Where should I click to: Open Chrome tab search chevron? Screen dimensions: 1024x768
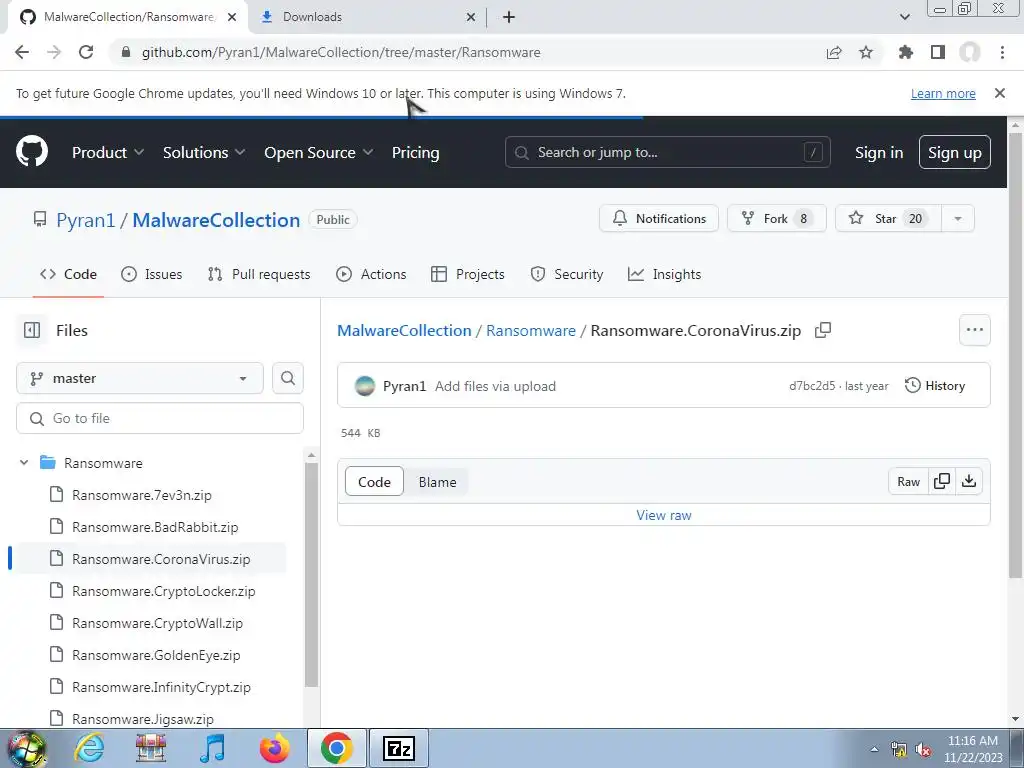(x=904, y=17)
